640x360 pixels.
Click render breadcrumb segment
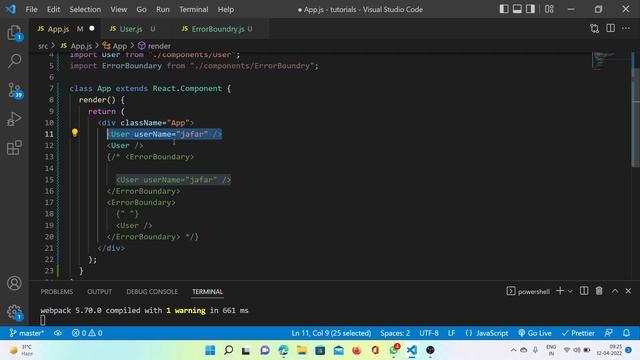tap(154, 46)
